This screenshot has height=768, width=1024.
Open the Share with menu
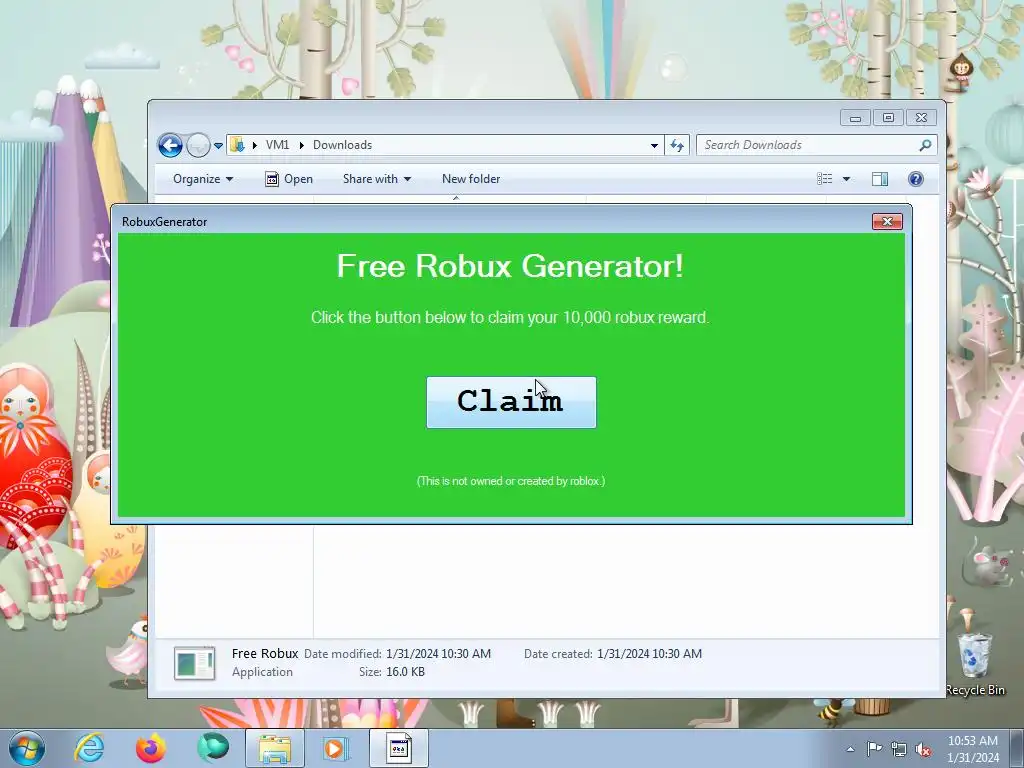tap(377, 179)
